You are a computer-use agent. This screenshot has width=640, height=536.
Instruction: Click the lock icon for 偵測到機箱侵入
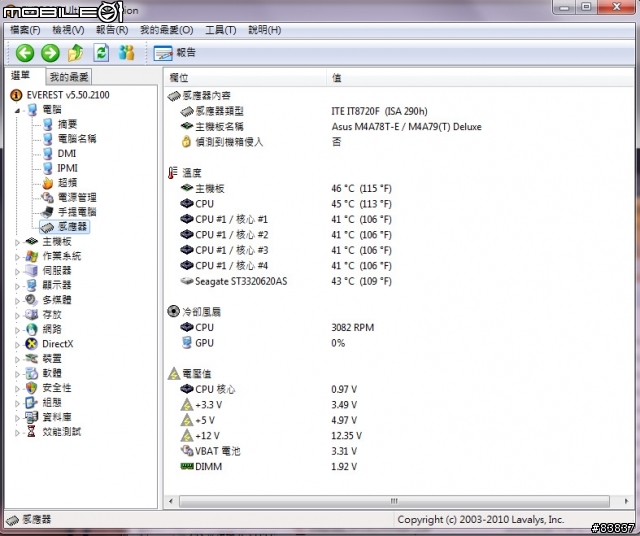(x=186, y=142)
